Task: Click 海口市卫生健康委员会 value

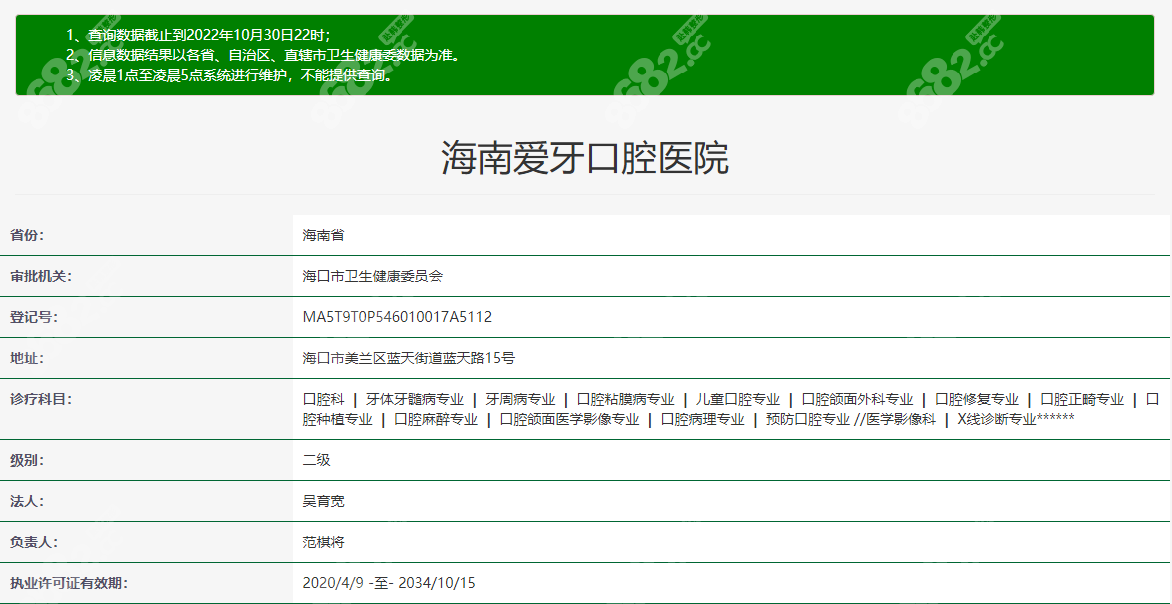Action: [x=372, y=276]
